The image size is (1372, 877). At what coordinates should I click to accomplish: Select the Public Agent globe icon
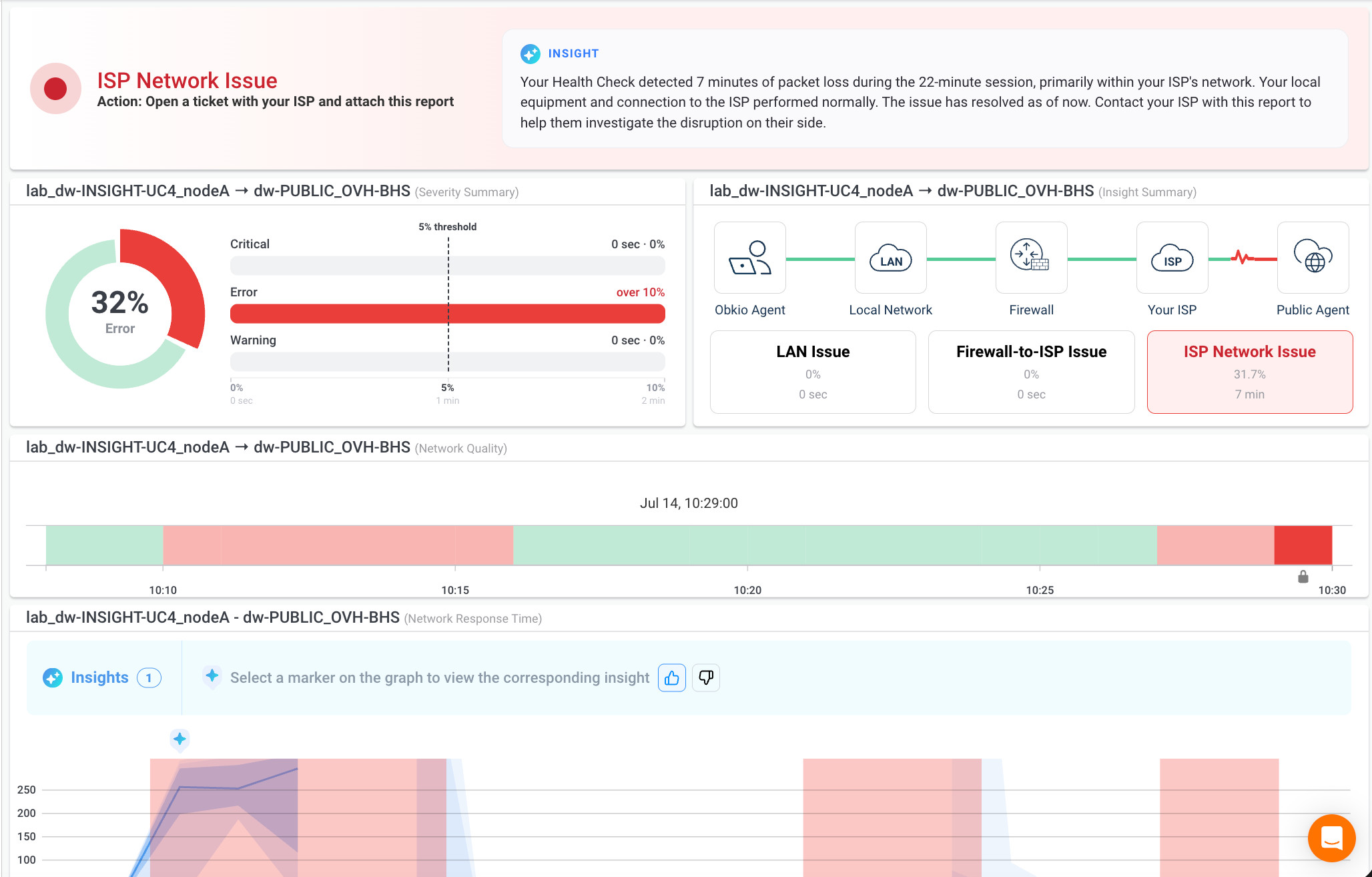pyautogui.click(x=1313, y=258)
